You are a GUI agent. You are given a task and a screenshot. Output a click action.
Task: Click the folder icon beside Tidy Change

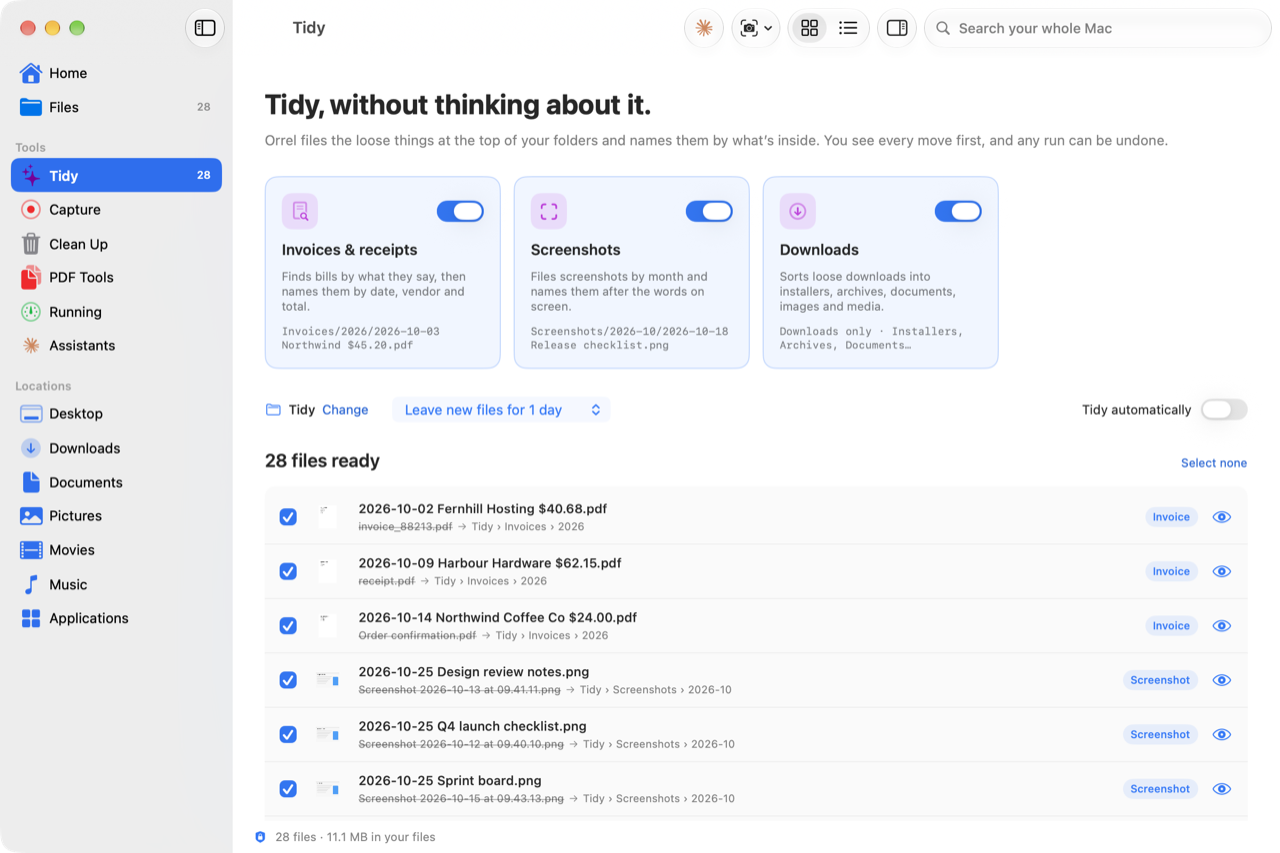pos(273,410)
